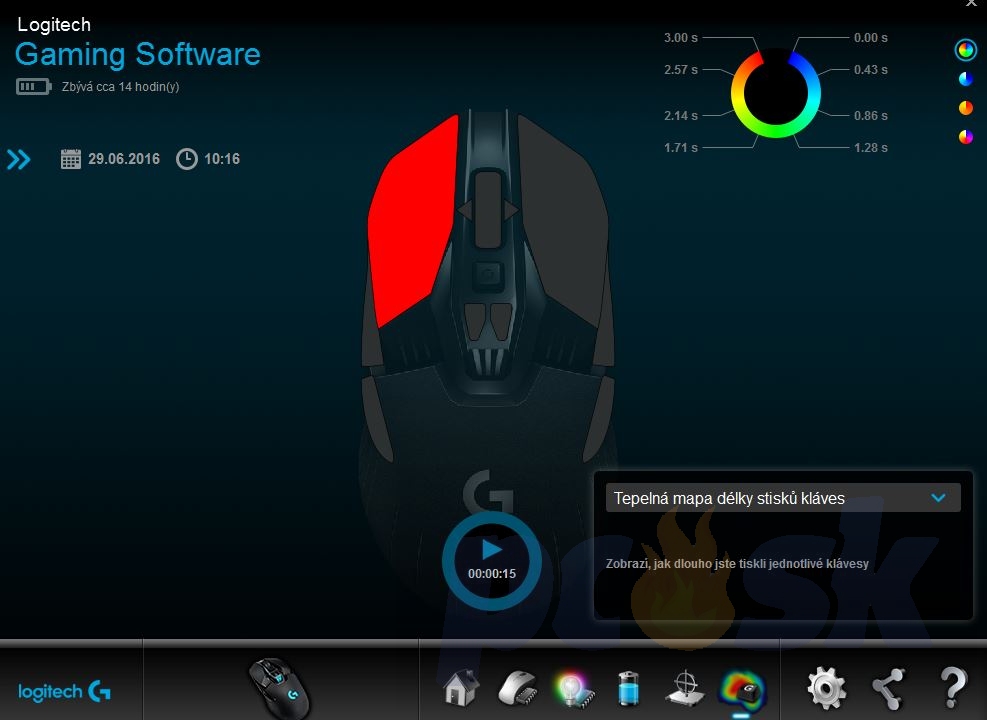This screenshot has height=720, width=987.
Task: Click the scroll wheel on the mouse diagram
Action: [488, 209]
